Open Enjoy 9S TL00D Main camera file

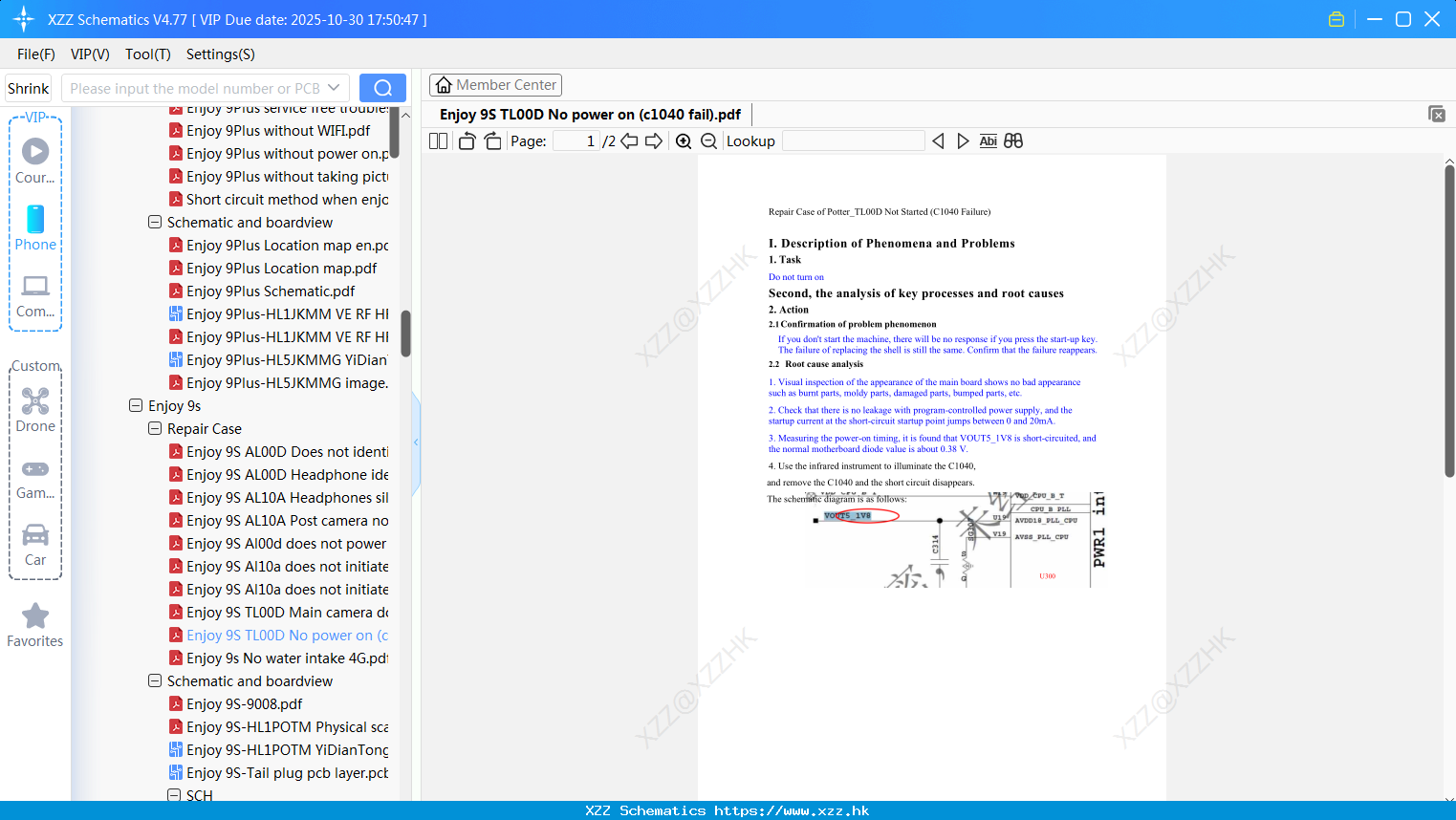(278, 612)
